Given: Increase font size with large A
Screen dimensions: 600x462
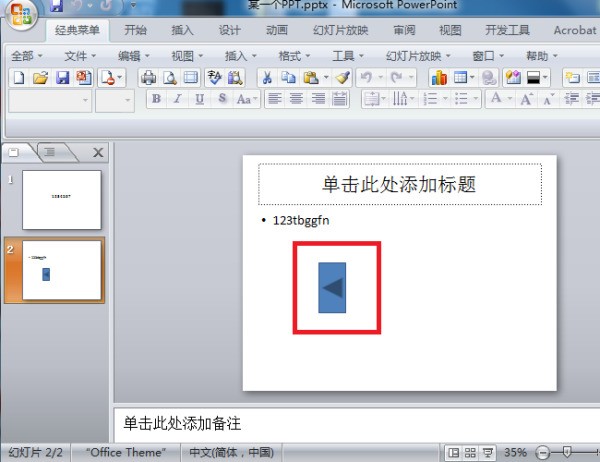Looking at the screenshot, I should 526,99.
